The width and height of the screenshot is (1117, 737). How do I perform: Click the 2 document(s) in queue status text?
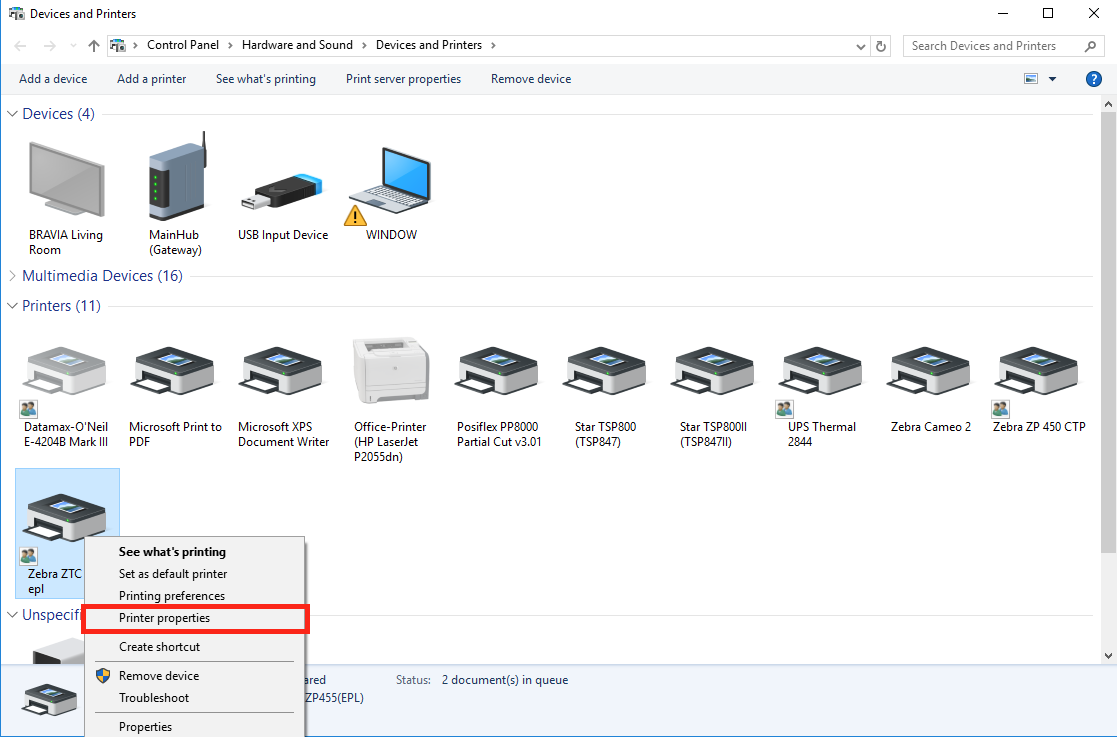pyautogui.click(x=504, y=680)
